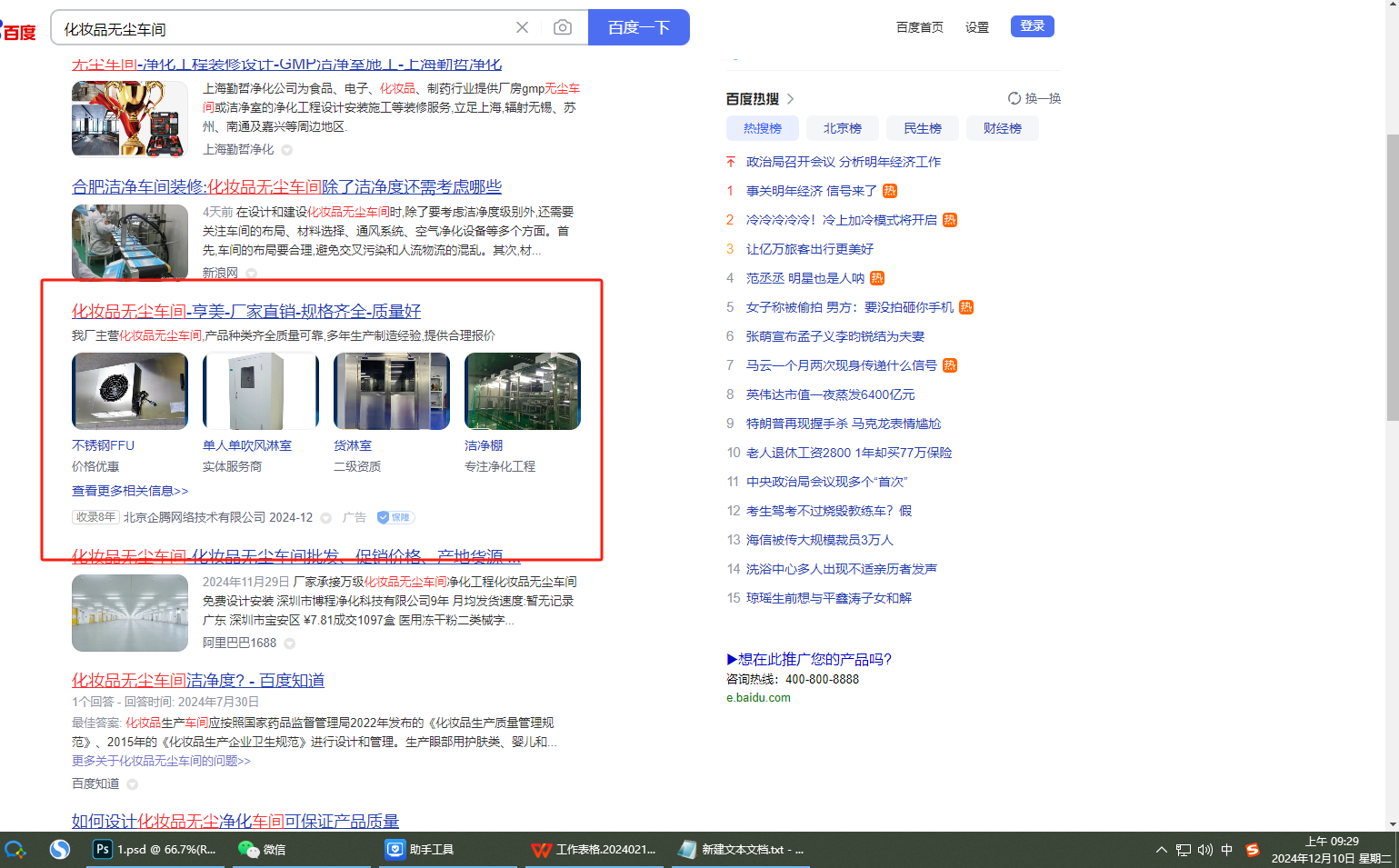Image resolution: width=1399 pixels, height=868 pixels.
Task: Open the 不锈钢FFU product thumbnail
Action: [x=130, y=391]
